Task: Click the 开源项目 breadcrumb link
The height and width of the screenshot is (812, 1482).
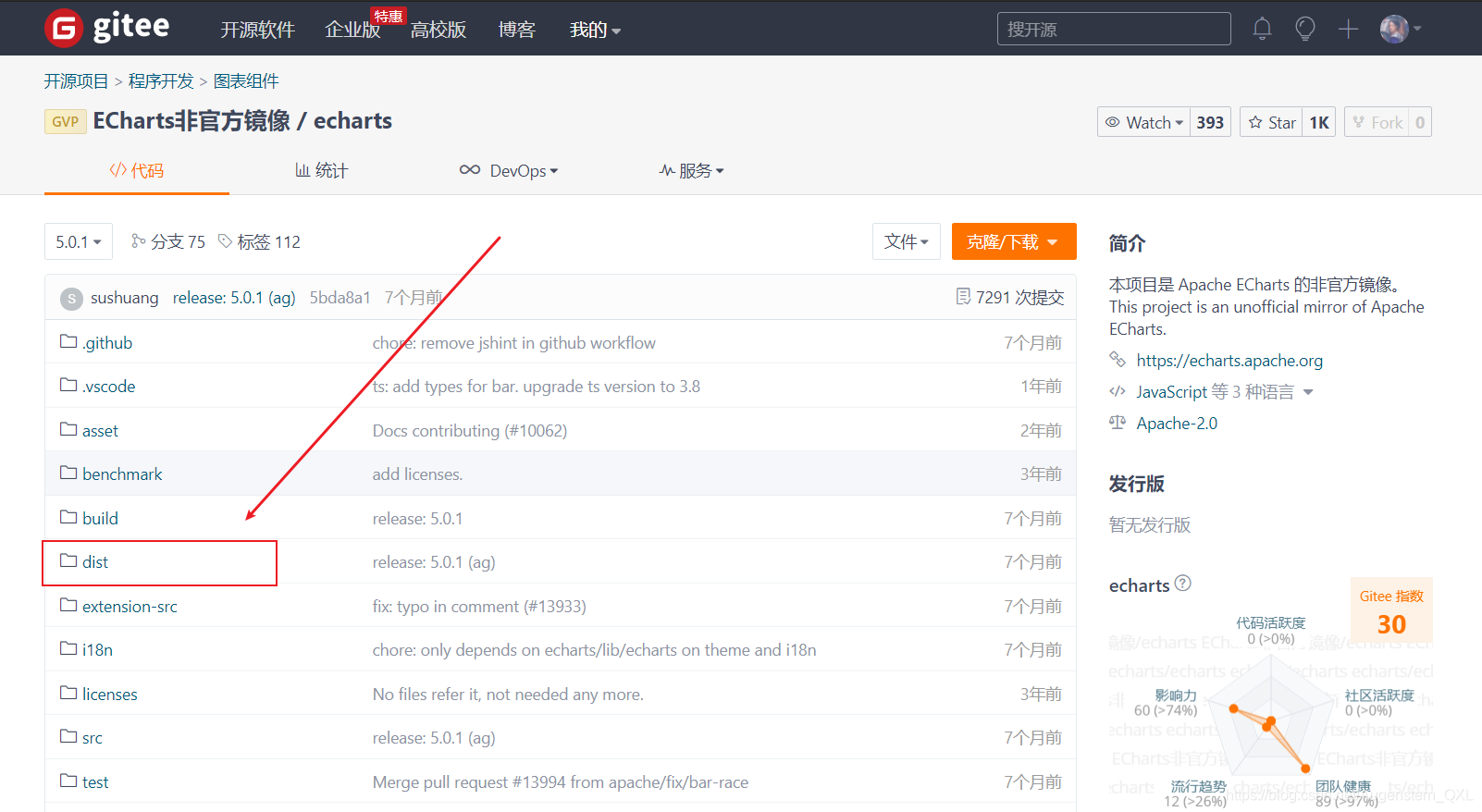Action: (x=76, y=81)
